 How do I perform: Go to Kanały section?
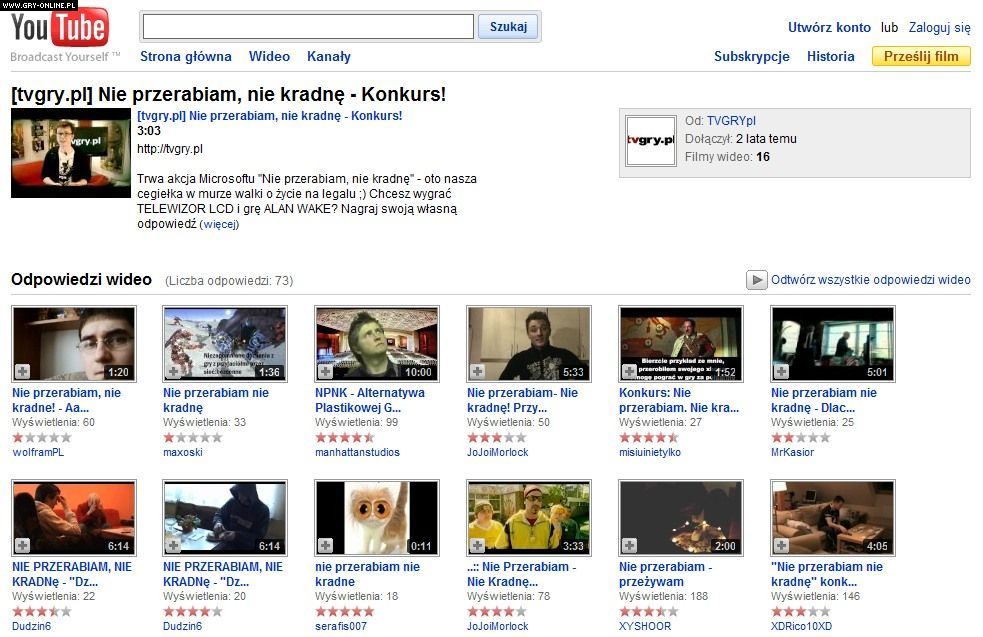[x=328, y=57]
